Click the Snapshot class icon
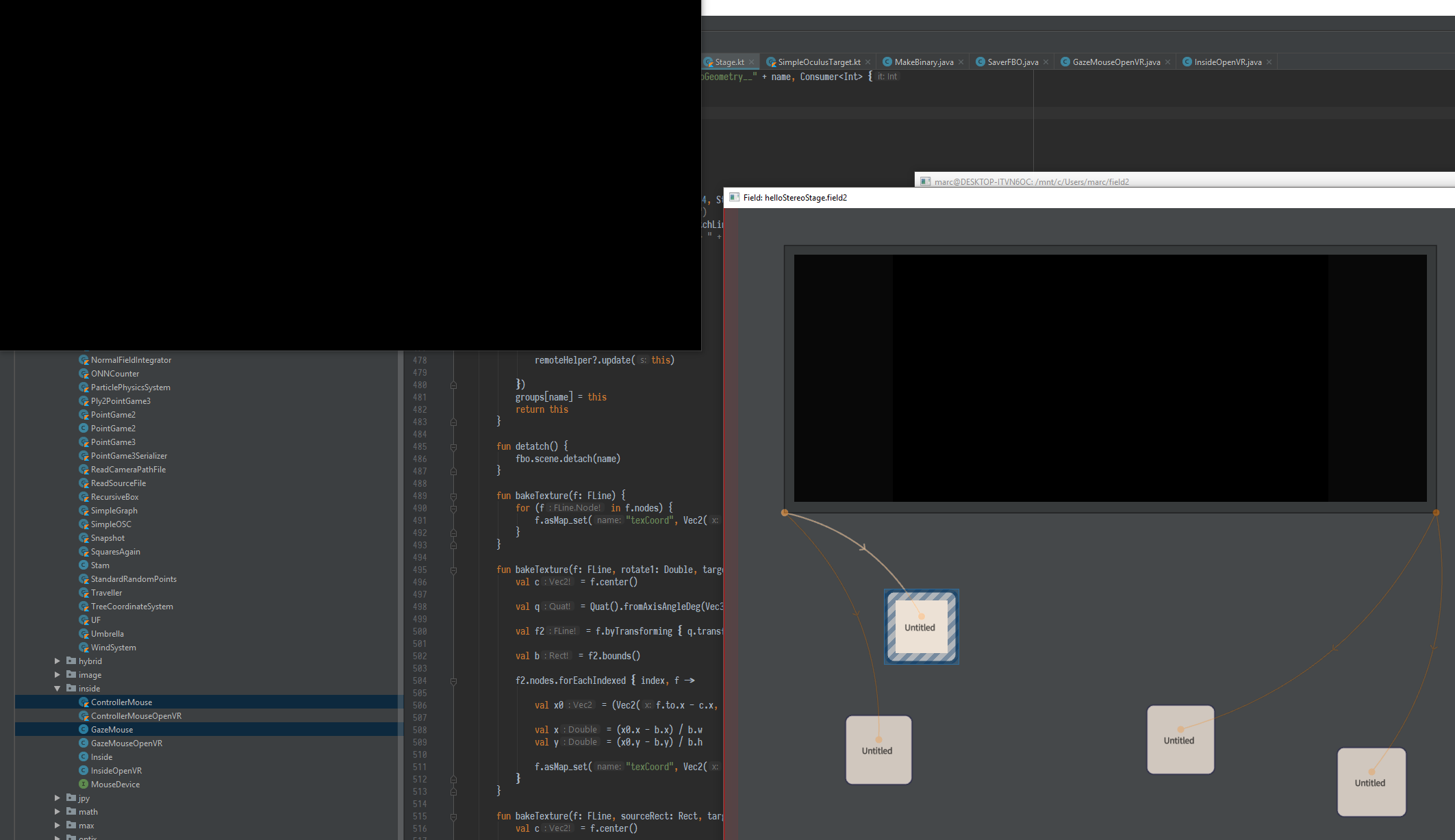This screenshot has width=1455, height=840. pyautogui.click(x=84, y=538)
